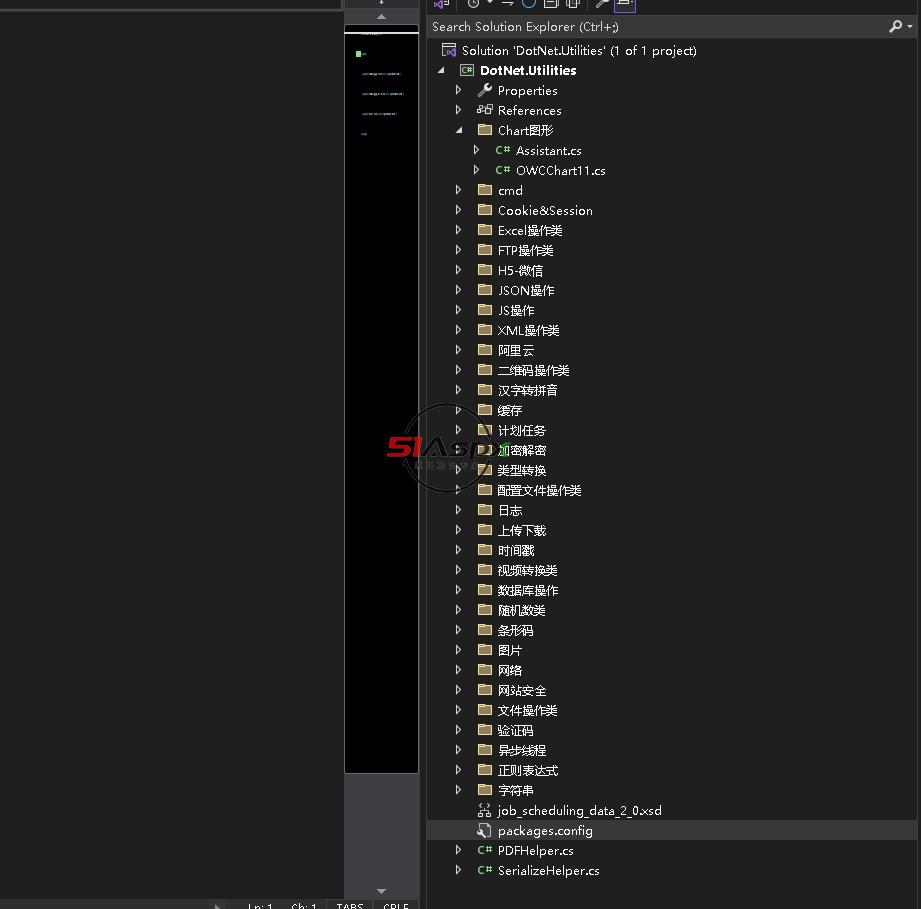Click the C# icon of PDFHelper.cs
The image size is (921, 909).
click(x=485, y=850)
